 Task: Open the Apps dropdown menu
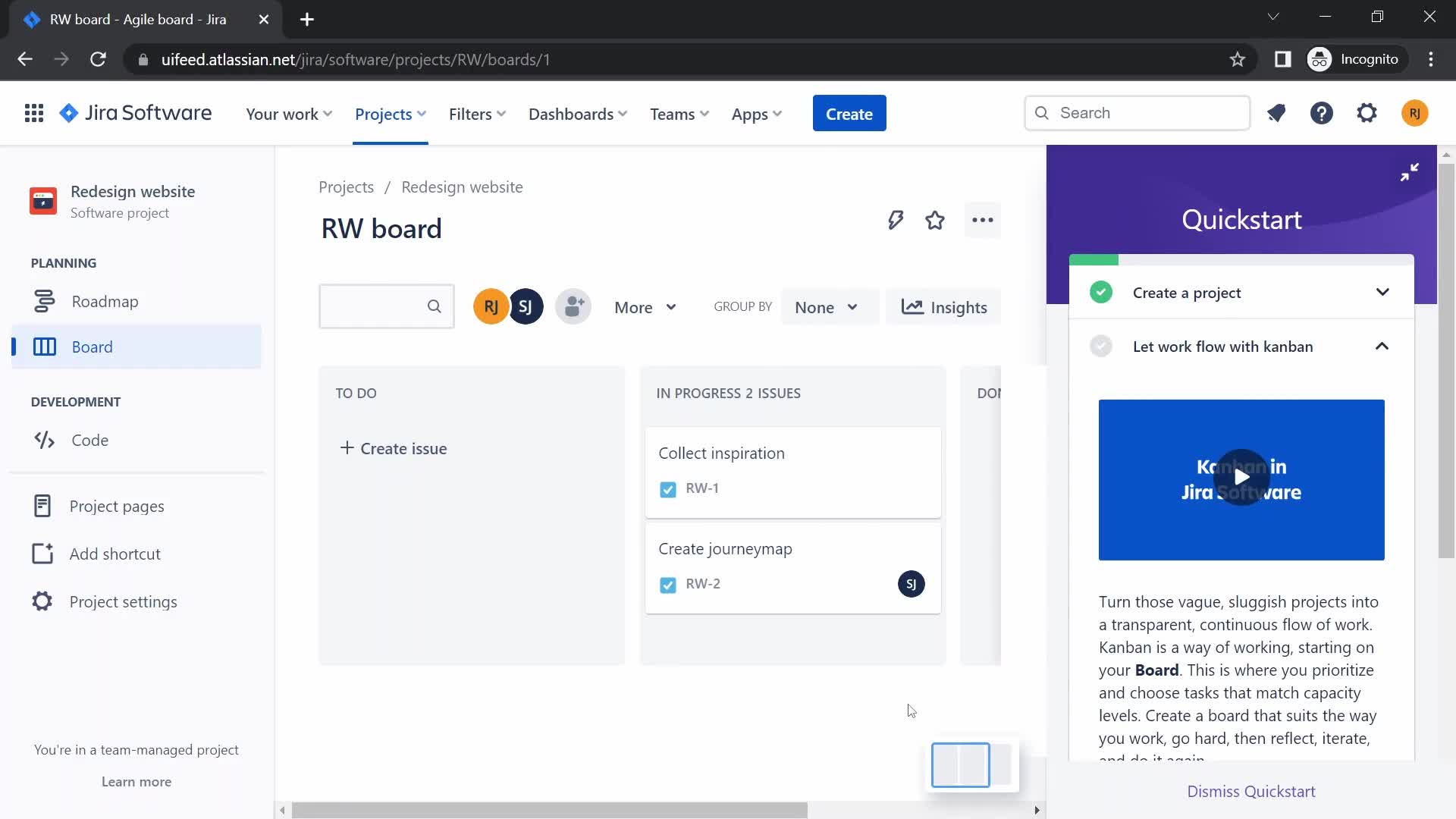(x=757, y=114)
